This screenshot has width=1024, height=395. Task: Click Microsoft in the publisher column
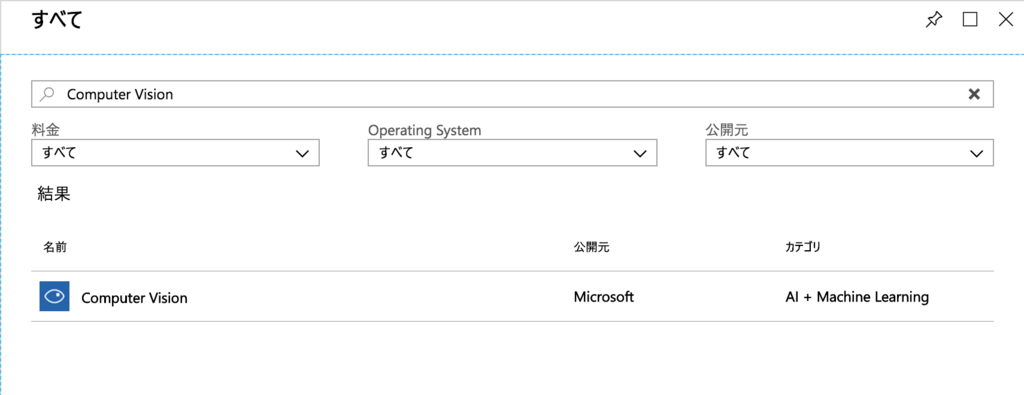[x=603, y=297]
